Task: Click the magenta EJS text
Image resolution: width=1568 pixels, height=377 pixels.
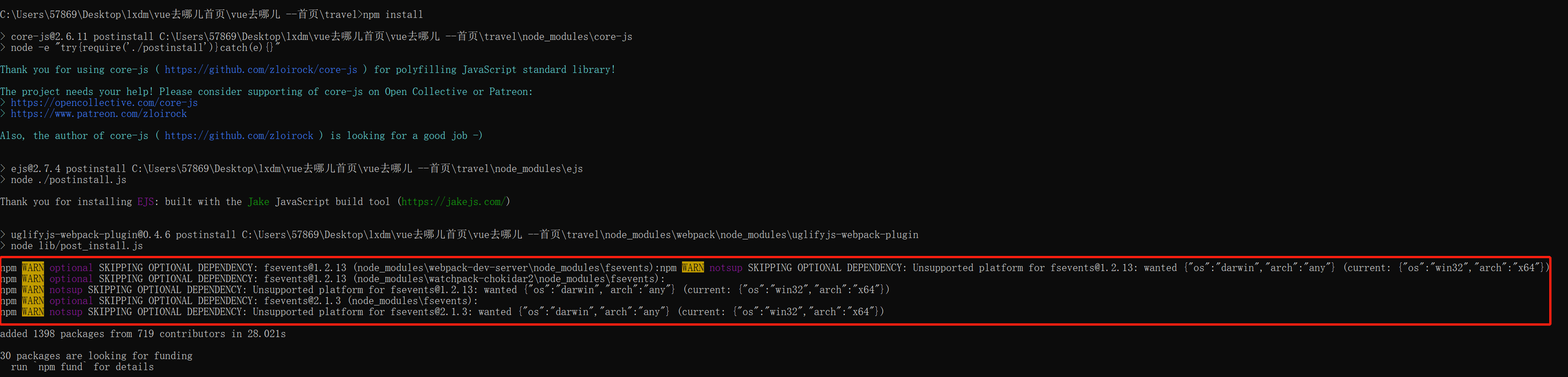Action: [x=145, y=202]
